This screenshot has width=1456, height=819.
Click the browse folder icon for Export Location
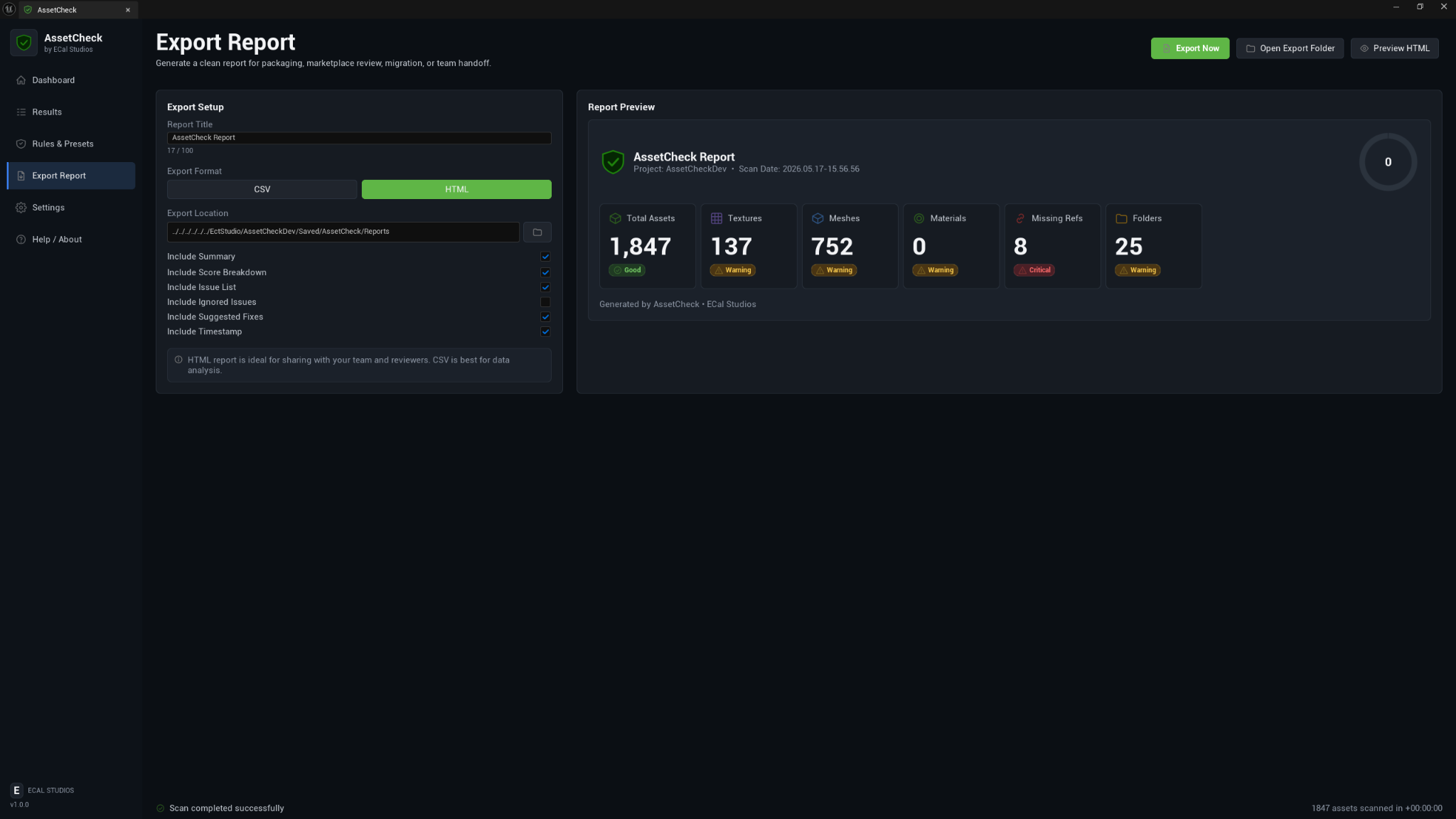point(537,232)
